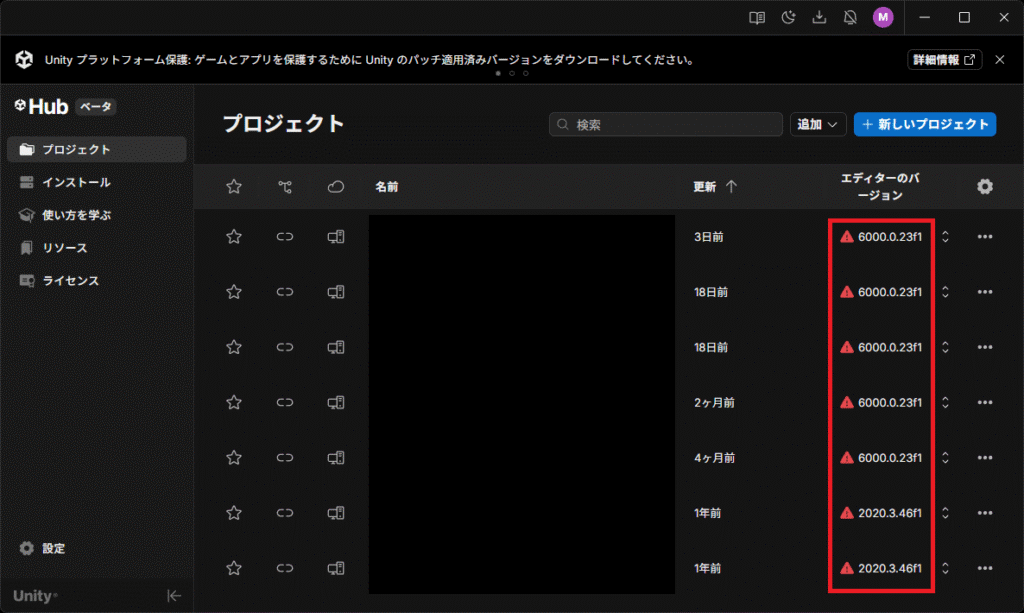The width and height of the screenshot is (1024, 613).
Task: Open the muted notifications bell
Action: click(x=851, y=17)
